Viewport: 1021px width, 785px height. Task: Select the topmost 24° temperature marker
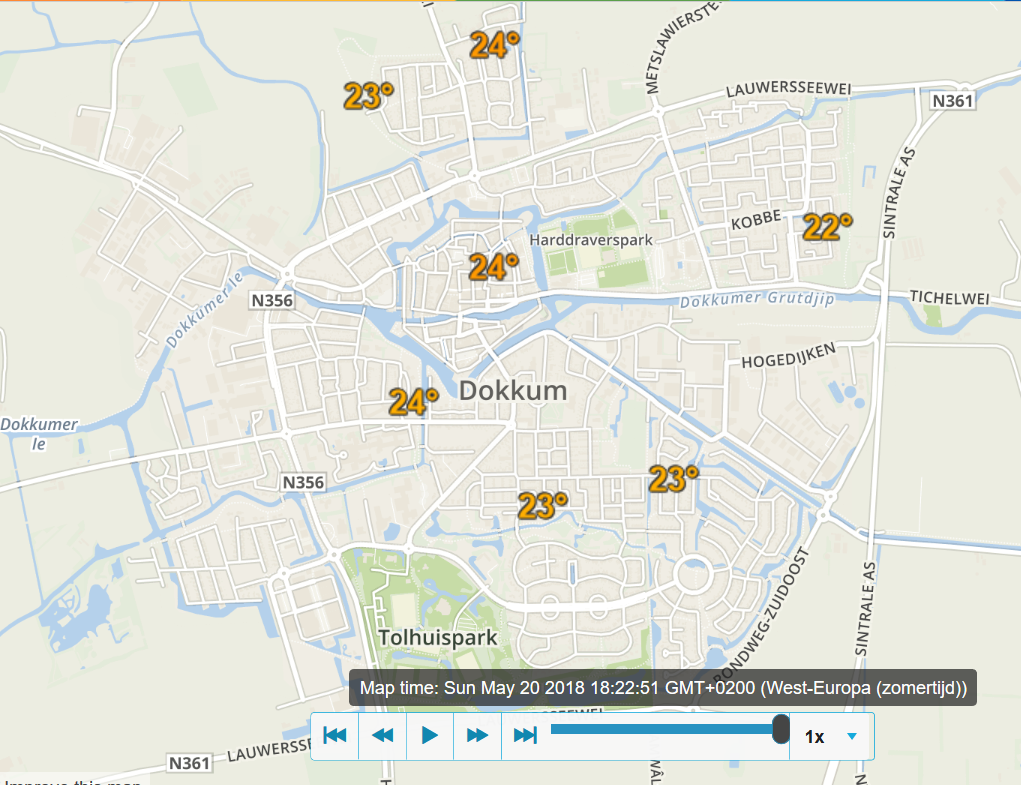coord(495,45)
